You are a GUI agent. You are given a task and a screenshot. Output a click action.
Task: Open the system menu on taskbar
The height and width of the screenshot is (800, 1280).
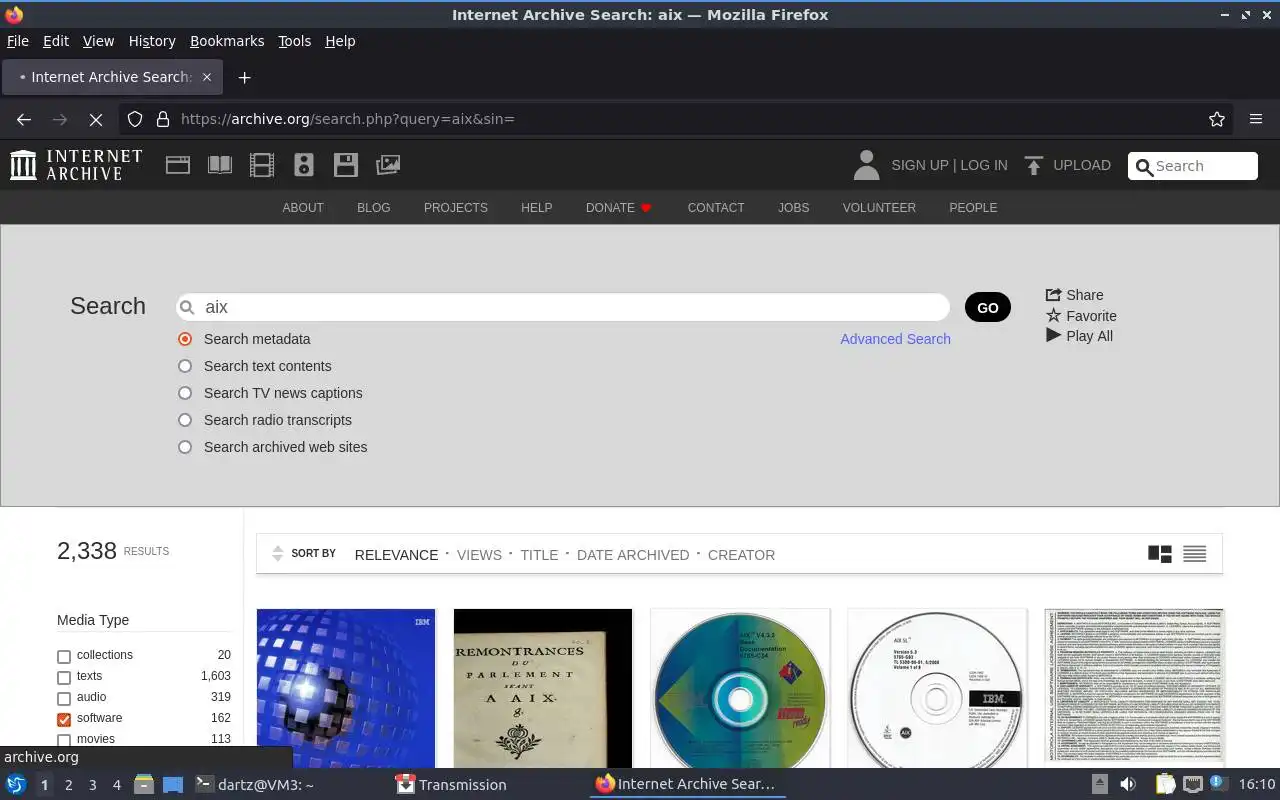(16, 784)
